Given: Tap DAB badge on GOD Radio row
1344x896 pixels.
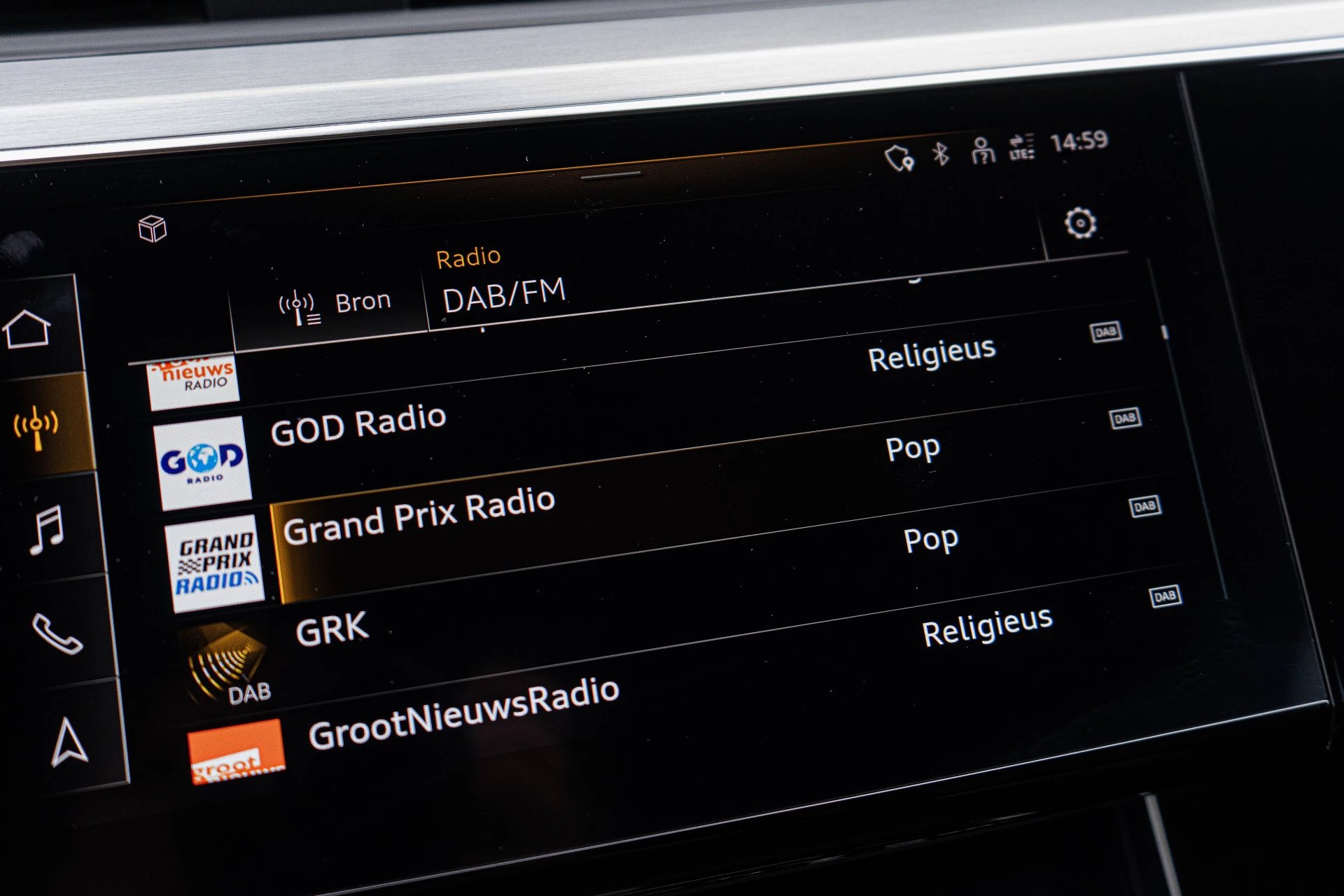Looking at the screenshot, I should coord(1125,419).
